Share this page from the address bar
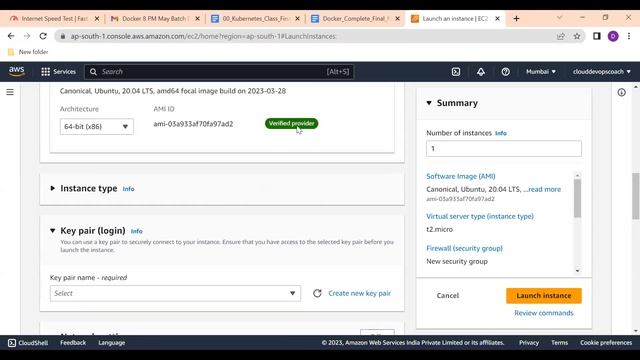This screenshot has width=640, height=360. 561,36
